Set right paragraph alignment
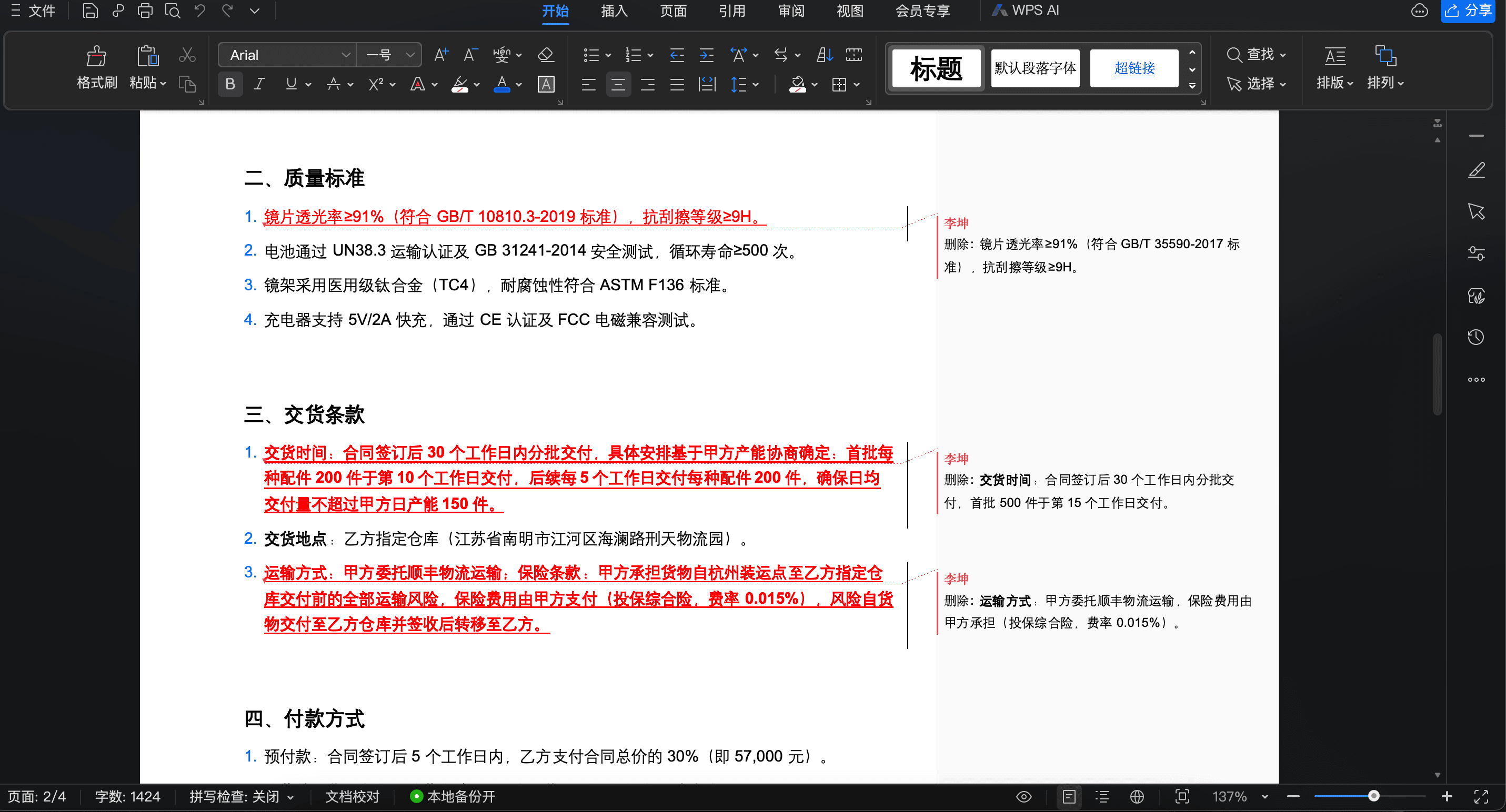 pyautogui.click(x=648, y=85)
